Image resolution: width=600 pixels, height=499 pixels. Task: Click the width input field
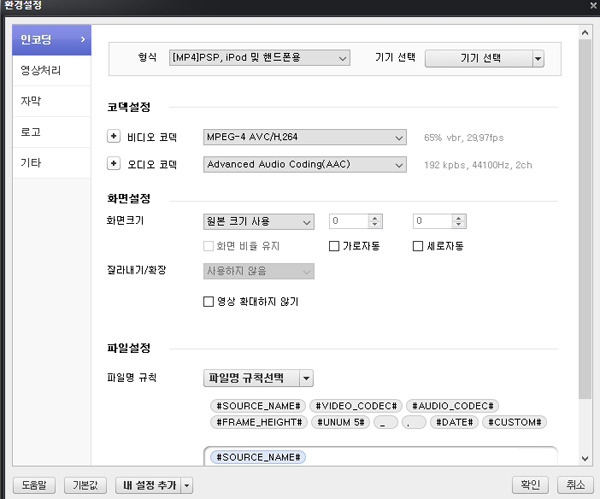pyautogui.click(x=349, y=221)
